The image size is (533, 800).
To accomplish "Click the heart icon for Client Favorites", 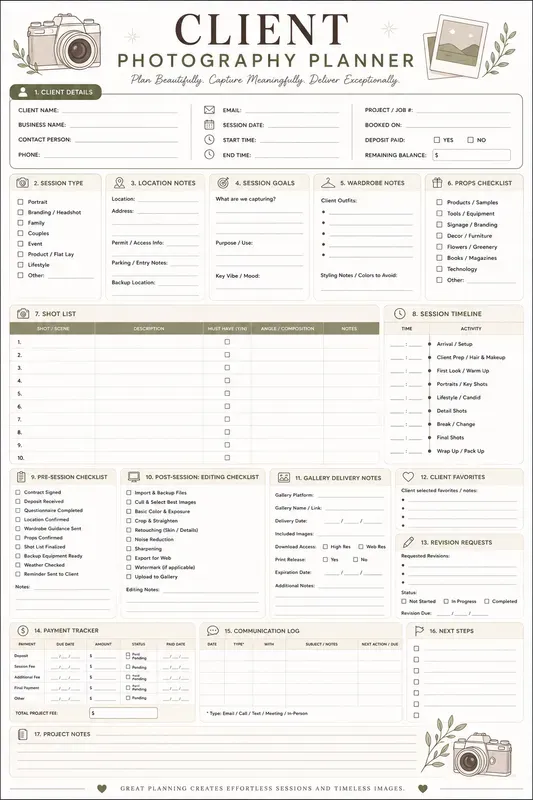I will 408,477.
